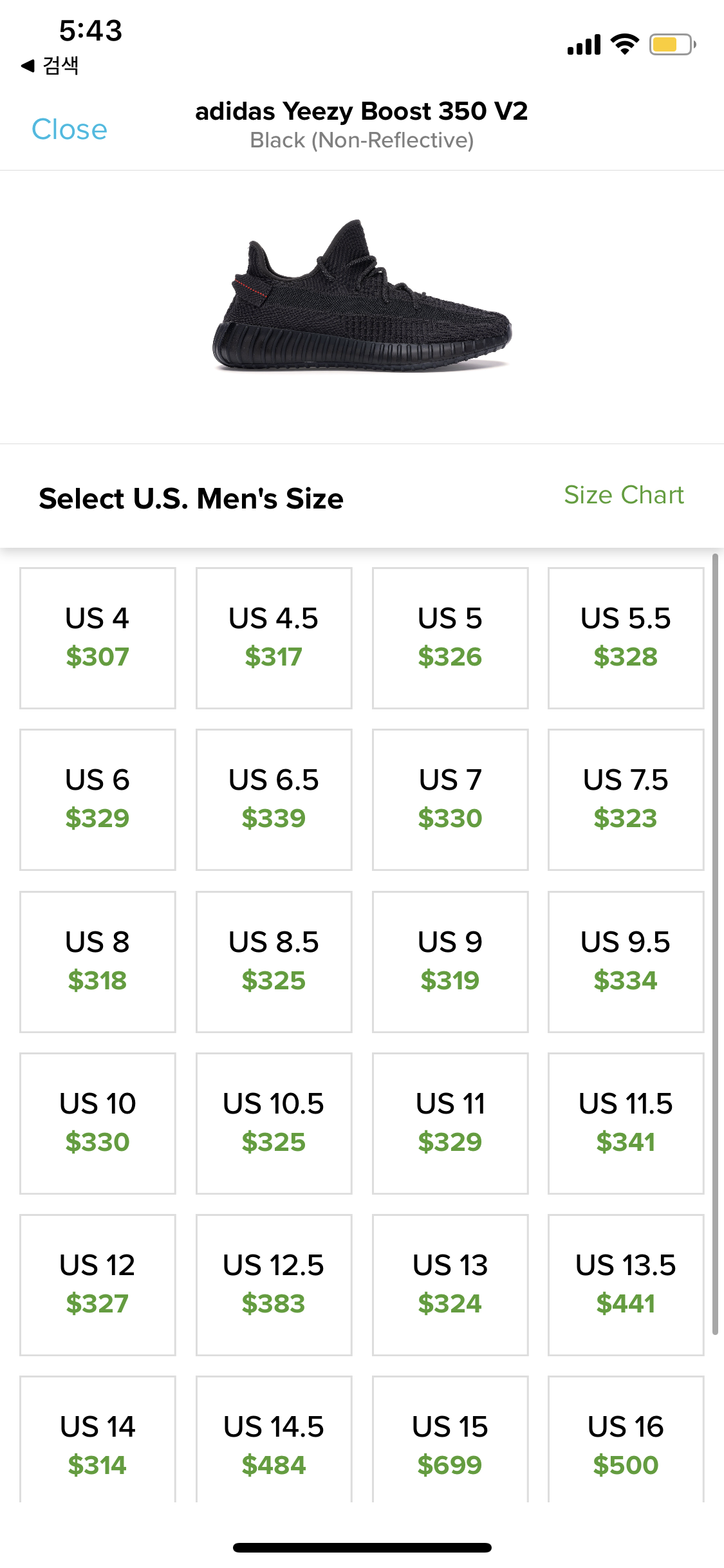Choose size US 8 for $318

[98, 962]
